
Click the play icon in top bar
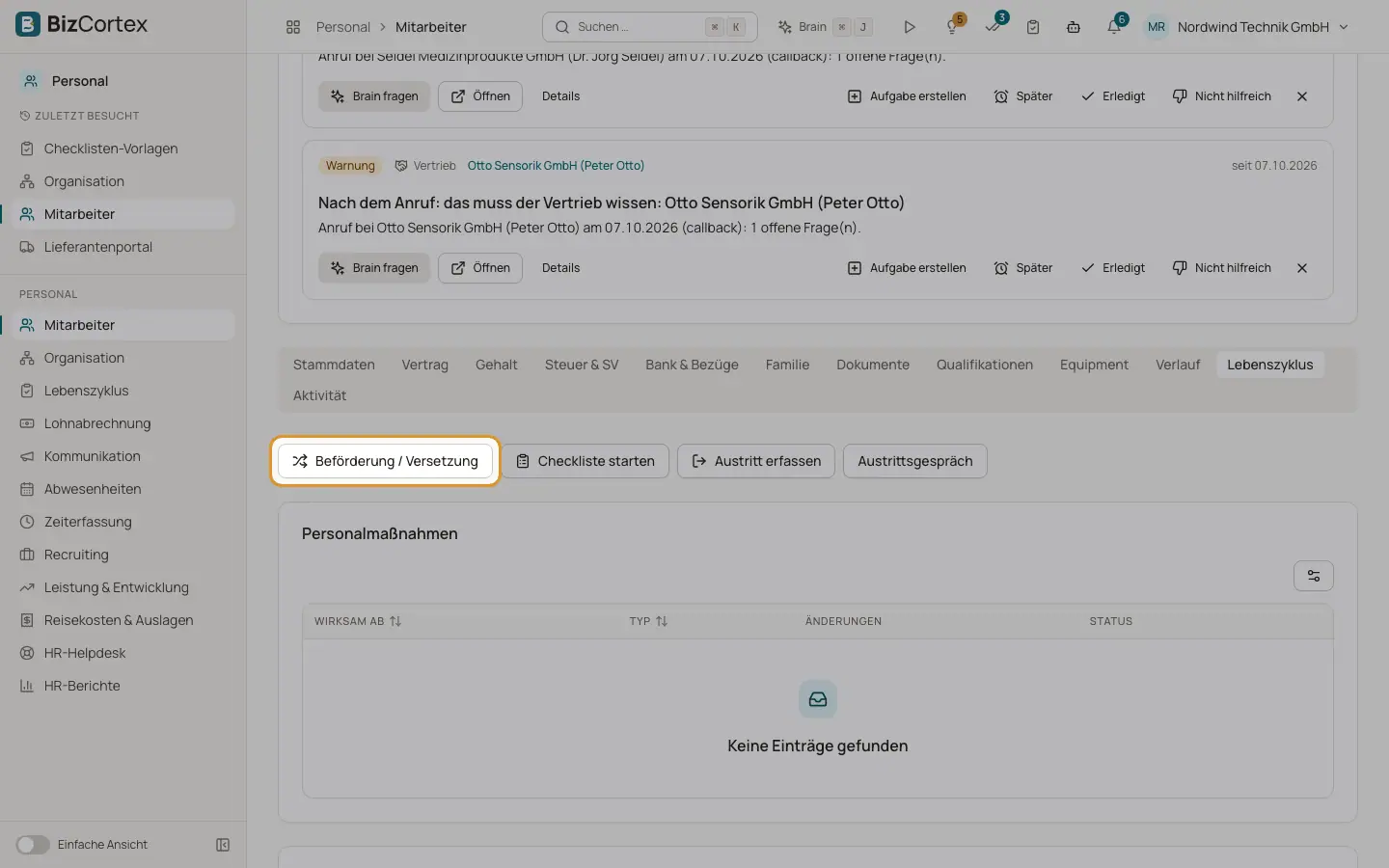pyautogui.click(x=909, y=27)
